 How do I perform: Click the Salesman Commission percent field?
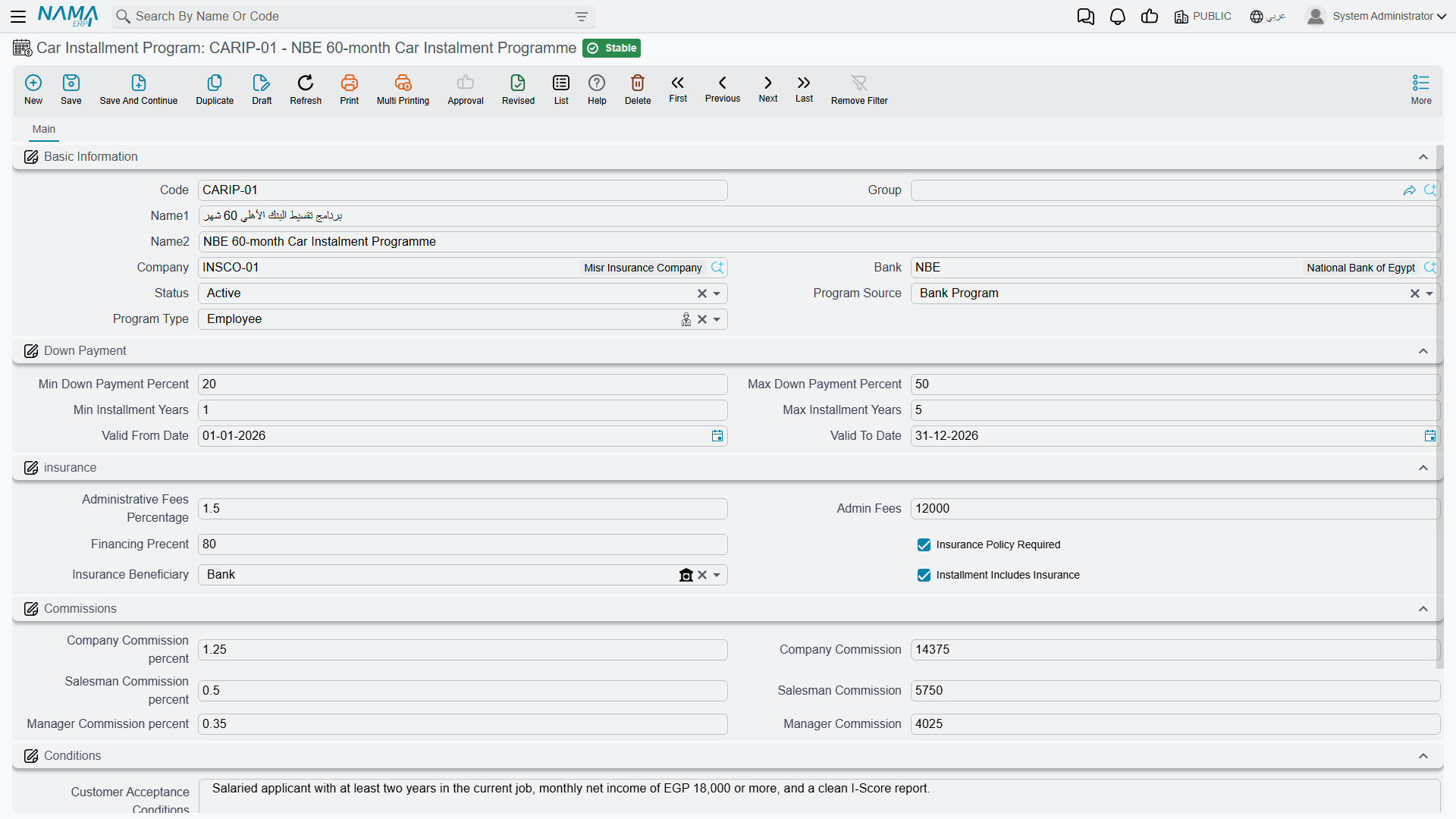point(463,691)
